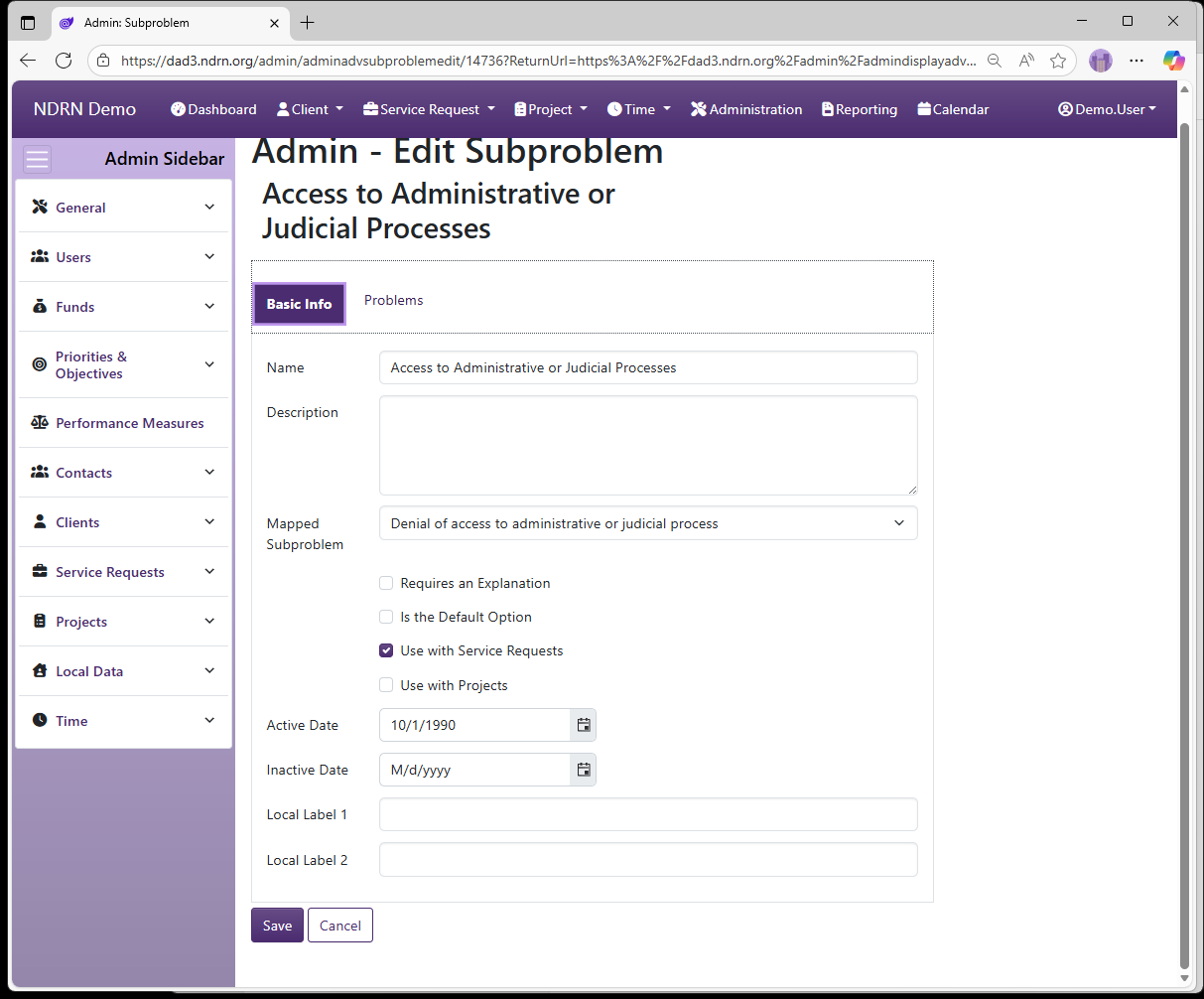Click the Local Label 1 field
This screenshot has height=999, width=1204.
[x=648, y=814]
